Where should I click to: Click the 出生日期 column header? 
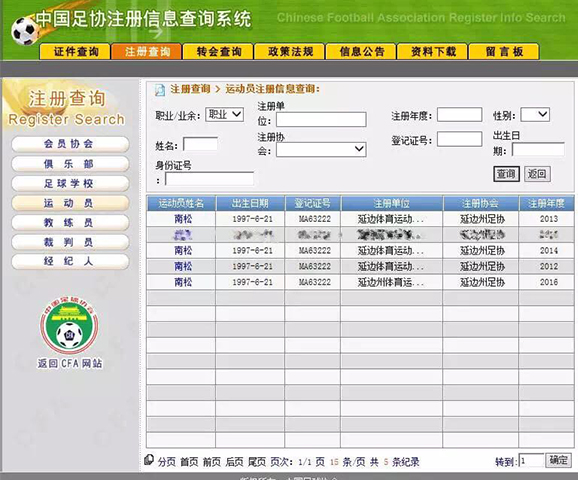point(250,203)
